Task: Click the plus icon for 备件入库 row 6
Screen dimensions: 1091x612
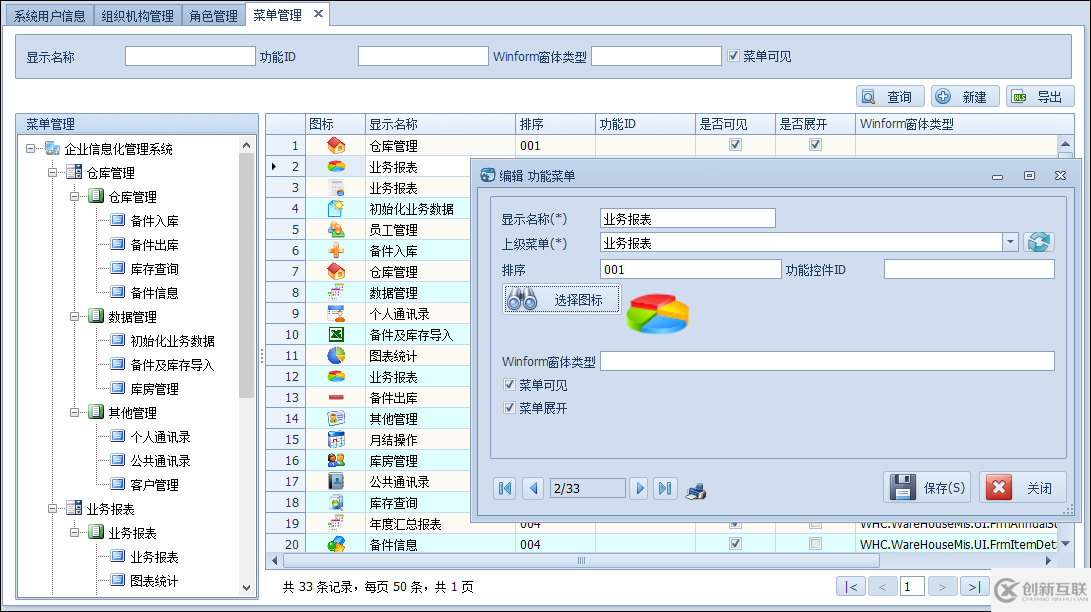Action: point(336,250)
